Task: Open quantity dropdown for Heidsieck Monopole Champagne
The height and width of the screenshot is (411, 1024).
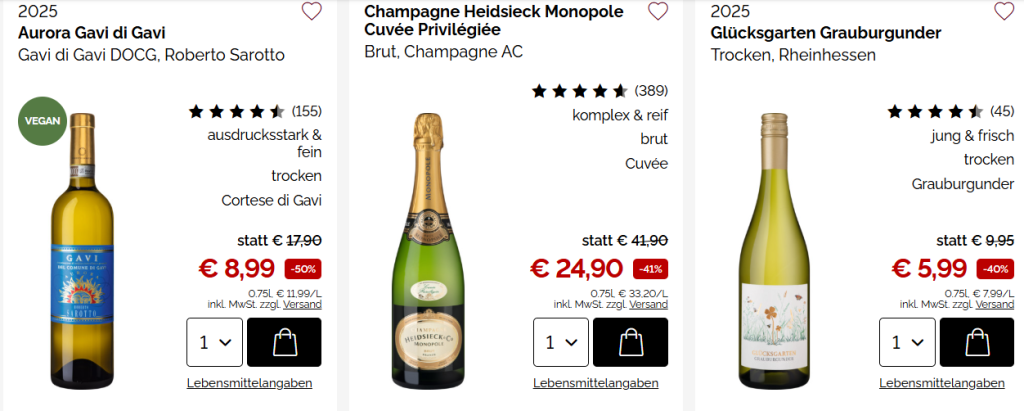Action: click(560, 342)
